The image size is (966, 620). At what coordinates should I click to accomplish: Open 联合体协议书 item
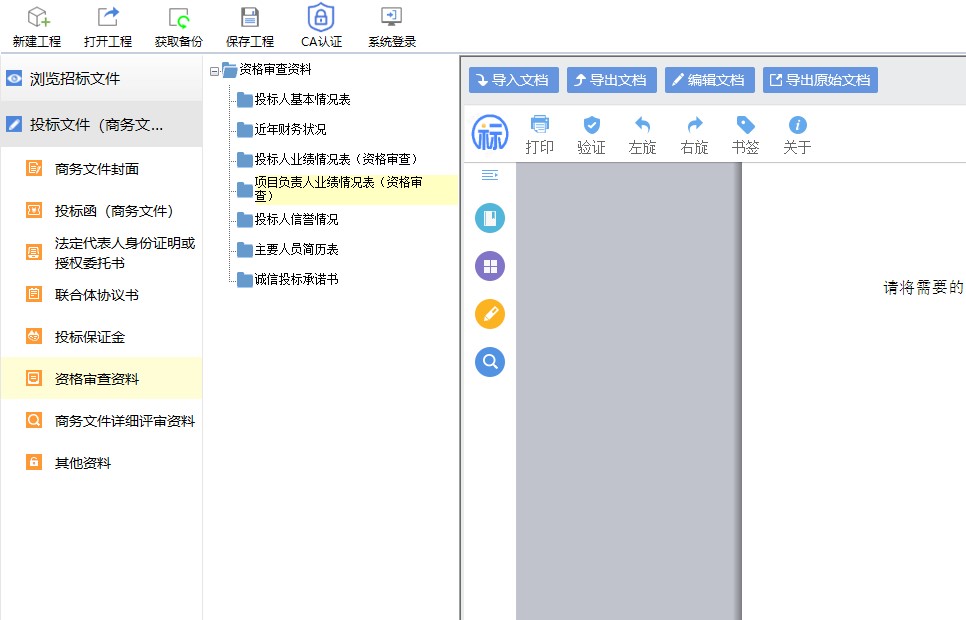pyautogui.click(x=102, y=295)
